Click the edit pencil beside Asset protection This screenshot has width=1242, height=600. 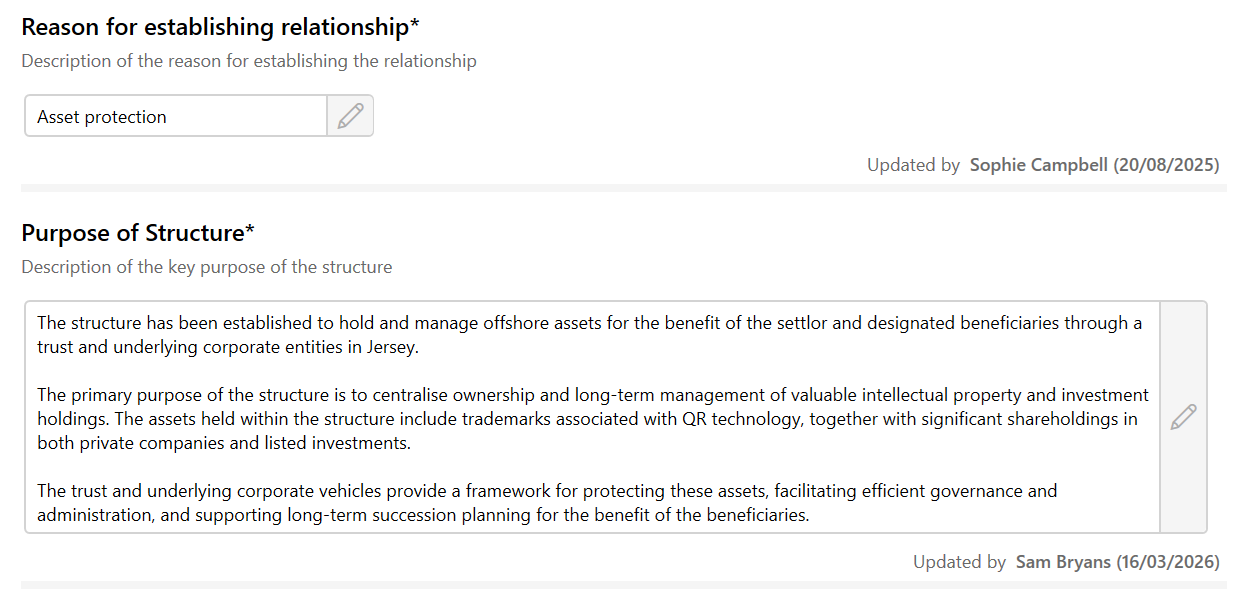tap(350, 116)
